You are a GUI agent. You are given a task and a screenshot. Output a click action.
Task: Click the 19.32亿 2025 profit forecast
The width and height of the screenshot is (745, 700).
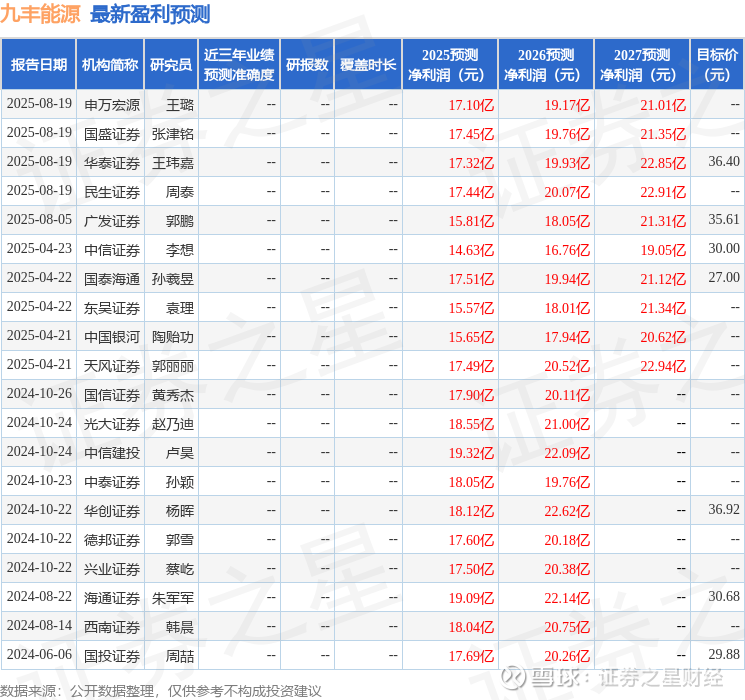pyautogui.click(x=471, y=453)
